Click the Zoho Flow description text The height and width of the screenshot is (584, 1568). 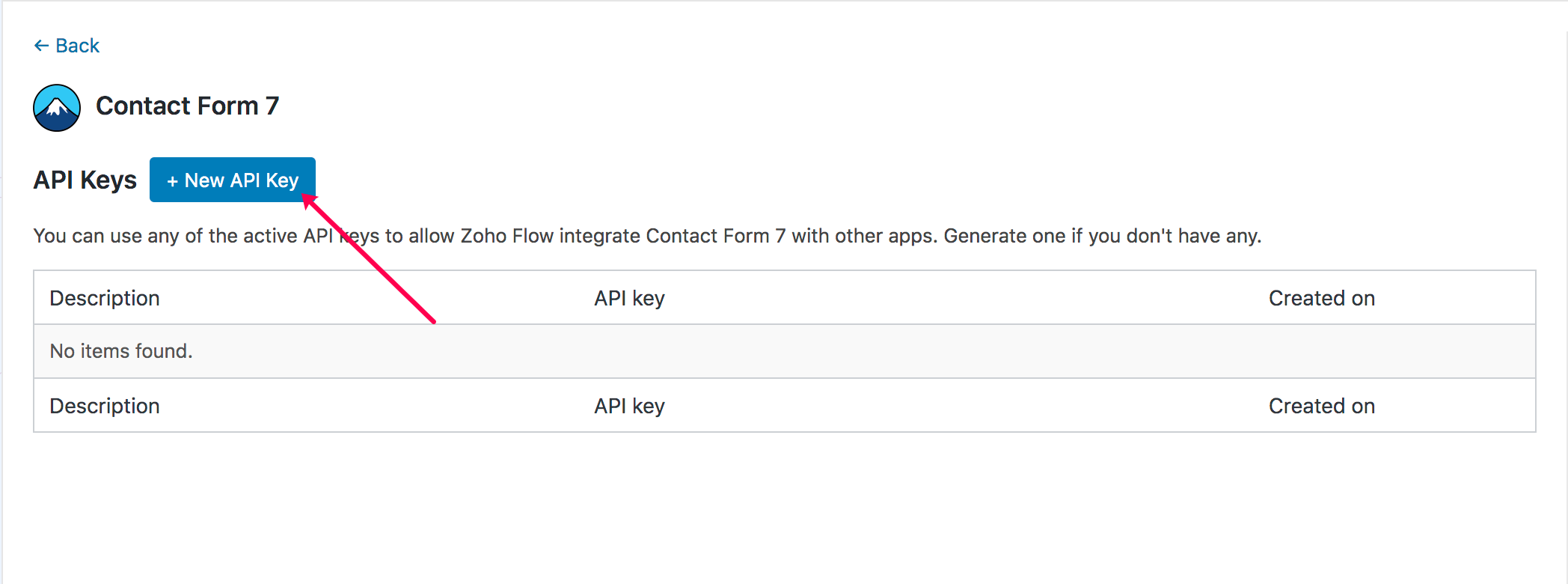pyautogui.click(x=647, y=236)
